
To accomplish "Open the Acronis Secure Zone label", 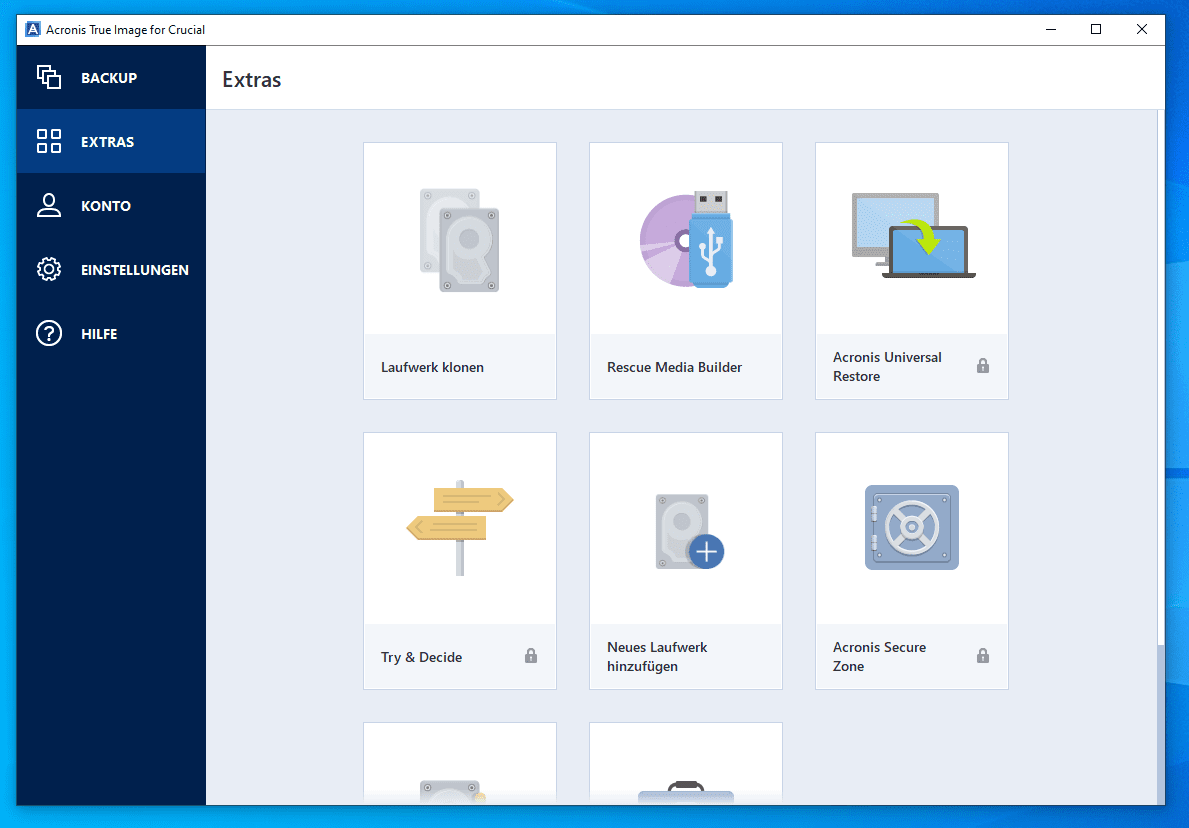I will (880, 657).
